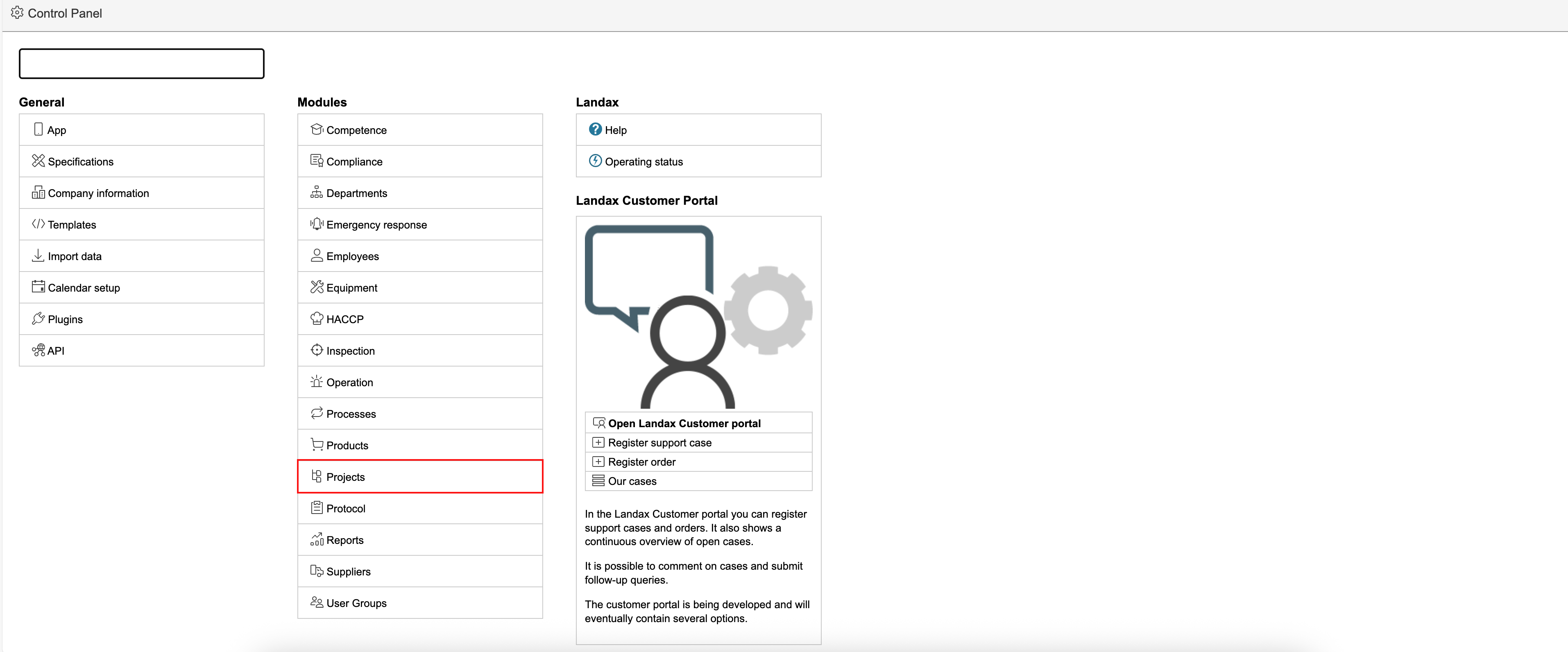Click the HACCP chef hat icon
The height and width of the screenshot is (652, 1568).
(x=317, y=318)
